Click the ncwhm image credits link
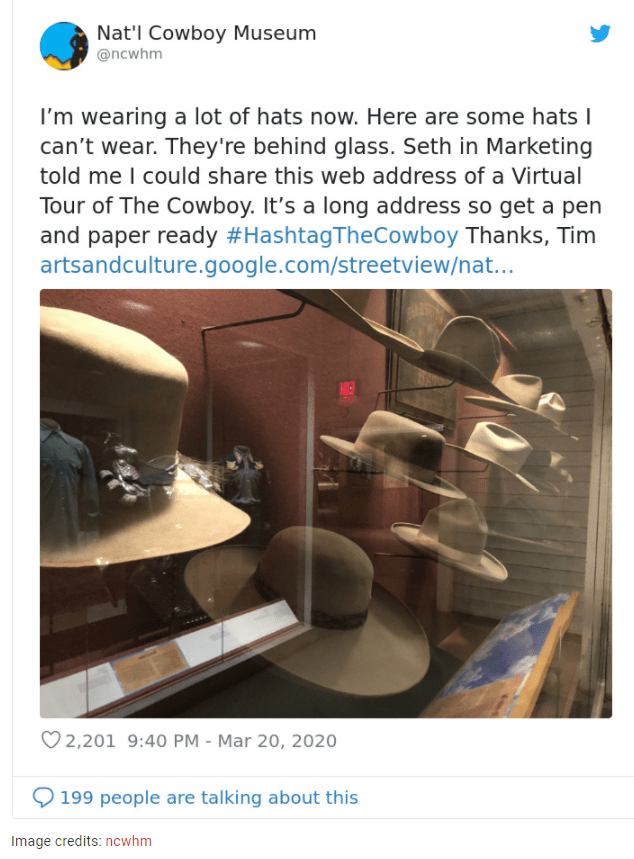Screen dimensions: 634x859 [x=128, y=841]
